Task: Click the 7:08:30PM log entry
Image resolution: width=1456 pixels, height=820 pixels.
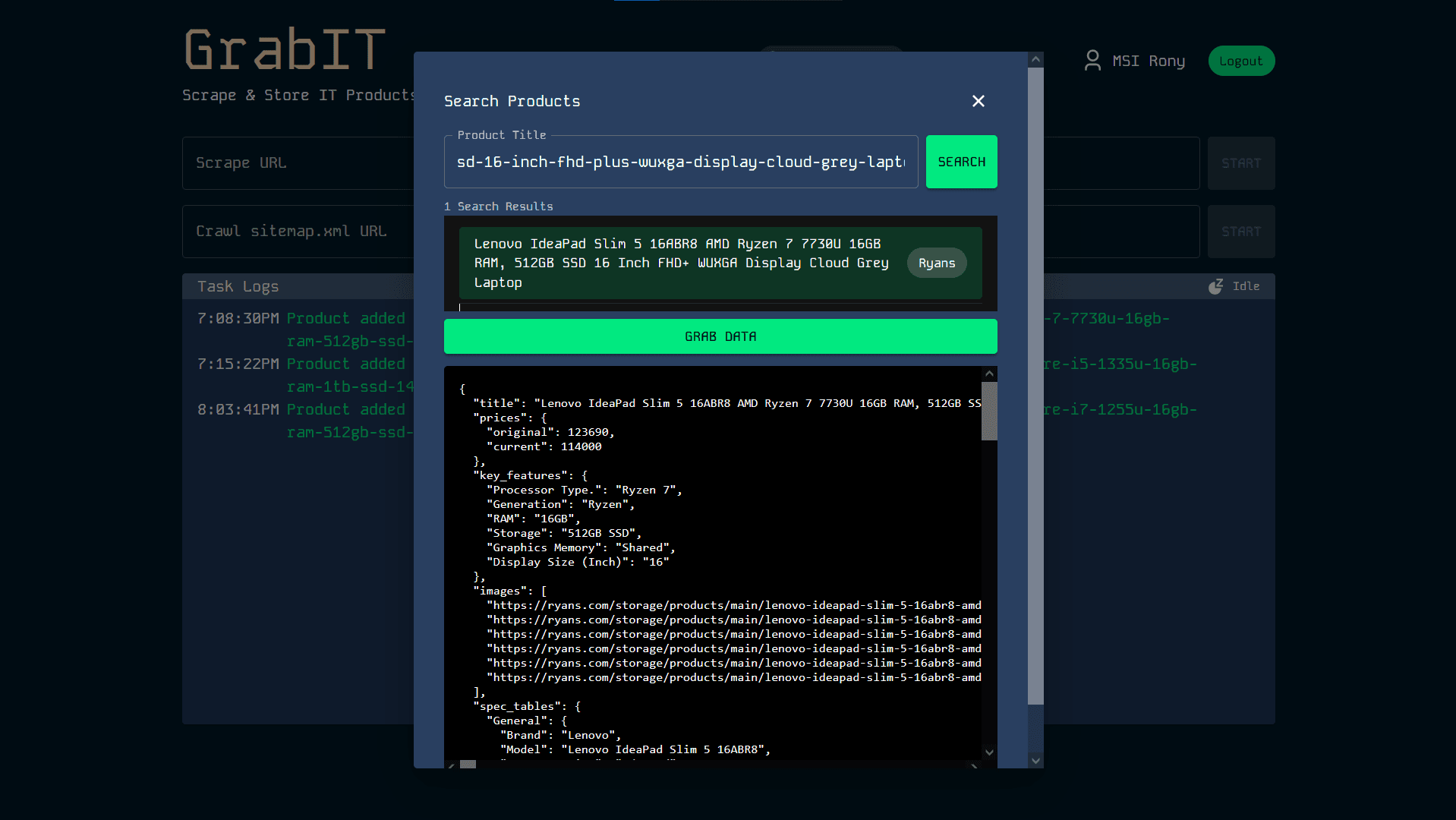Action: 305,330
